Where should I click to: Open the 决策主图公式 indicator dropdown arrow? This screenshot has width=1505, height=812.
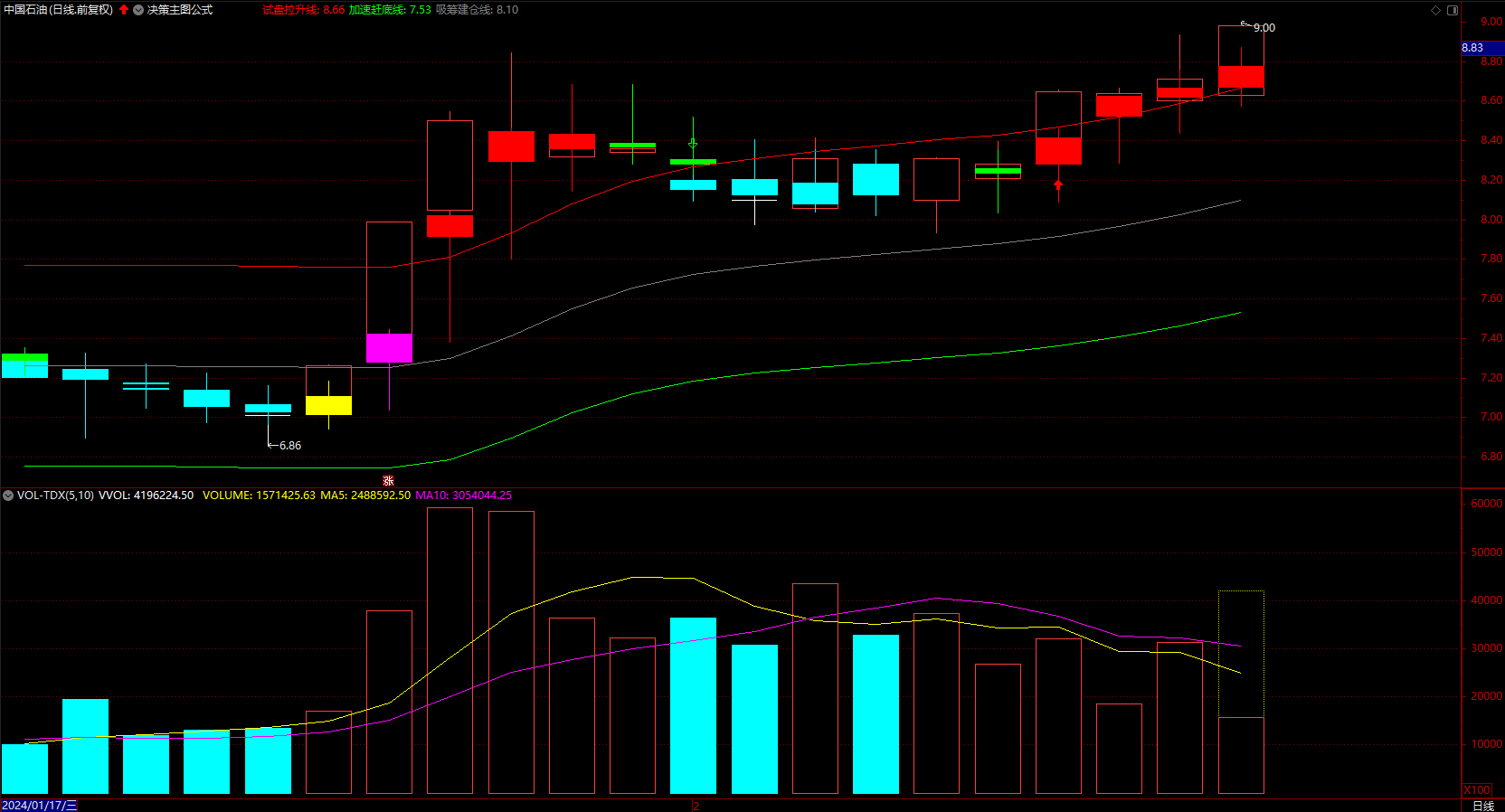[x=138, y=10]
